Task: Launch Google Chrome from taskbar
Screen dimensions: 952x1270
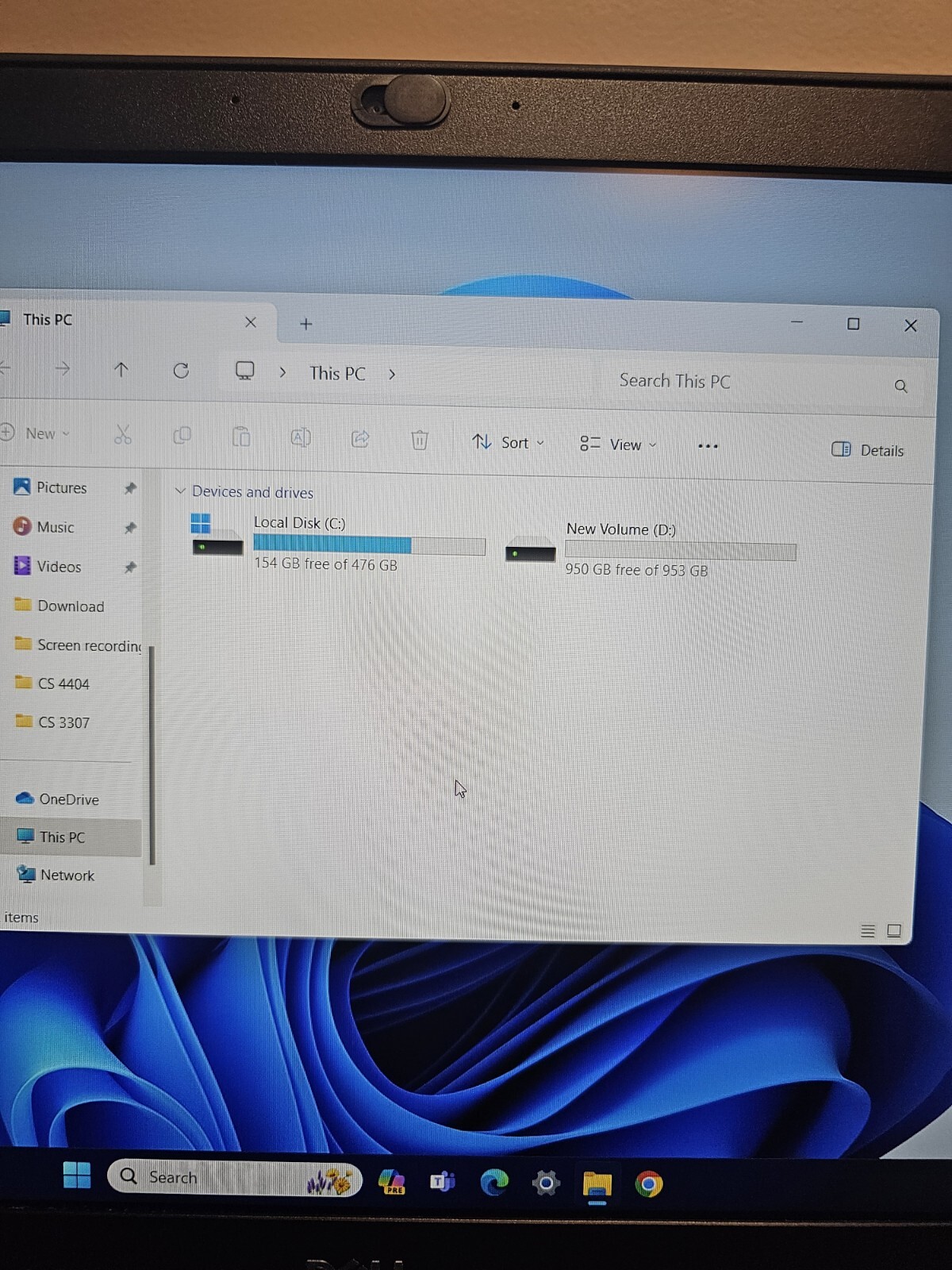Action: point(649,1184)
